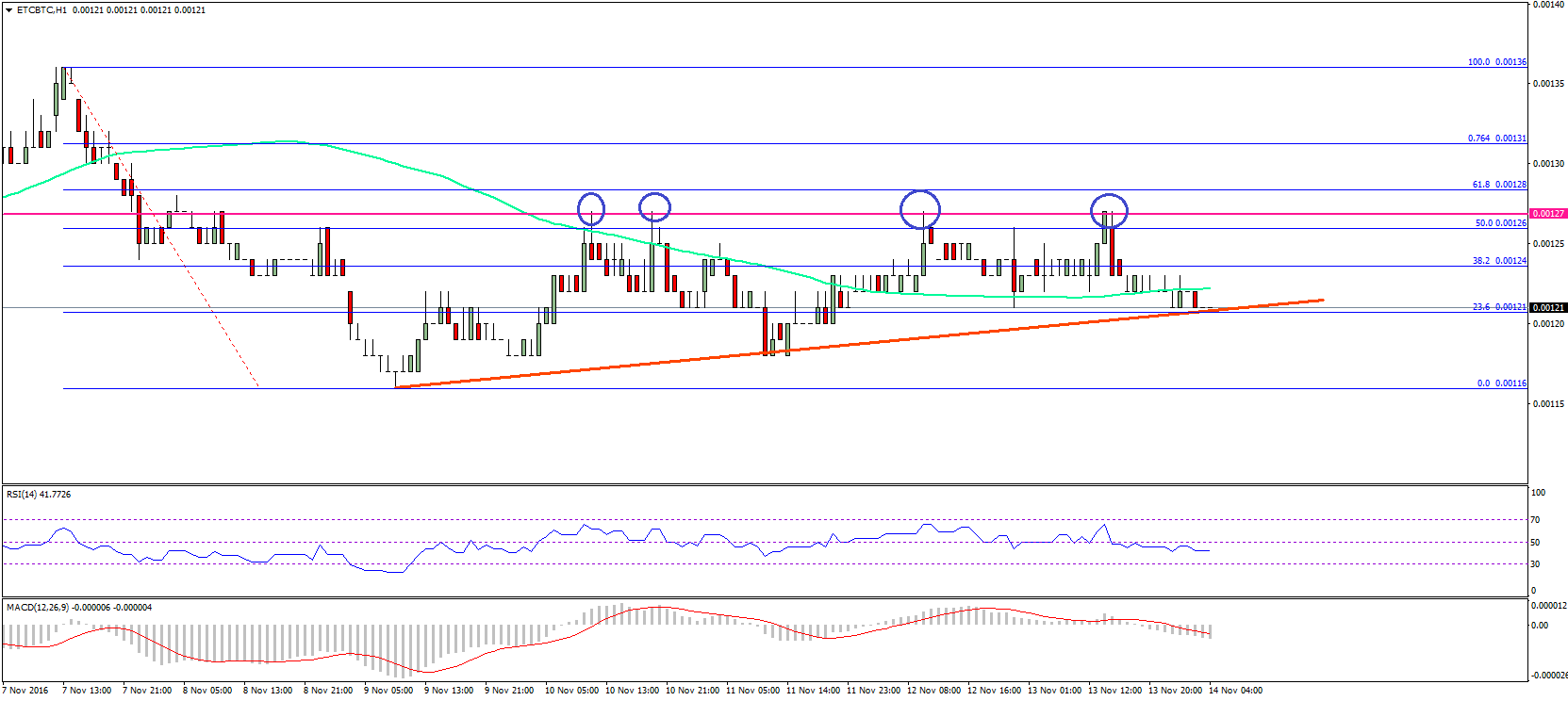The image size is (1568, 701).
Task: Click the black 0.00121 current price tag
Action: [x=1548, y=307]
